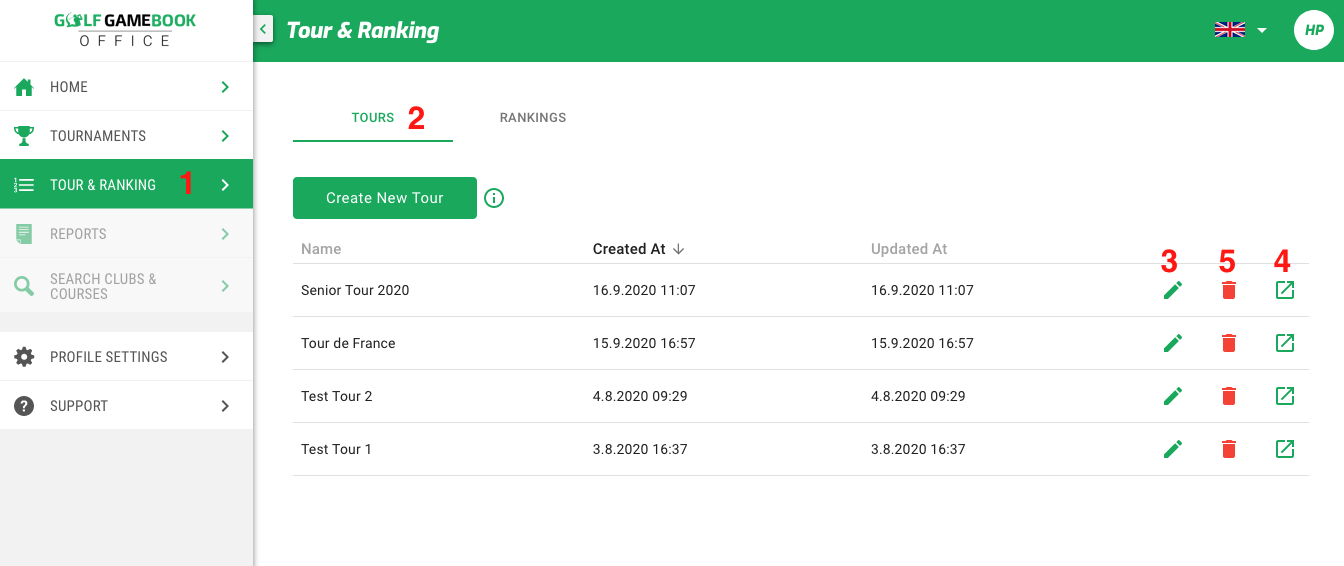Expand the Search Clubs & Courses chevron
Screen dimensions: 1344x566
pos(225,287)
